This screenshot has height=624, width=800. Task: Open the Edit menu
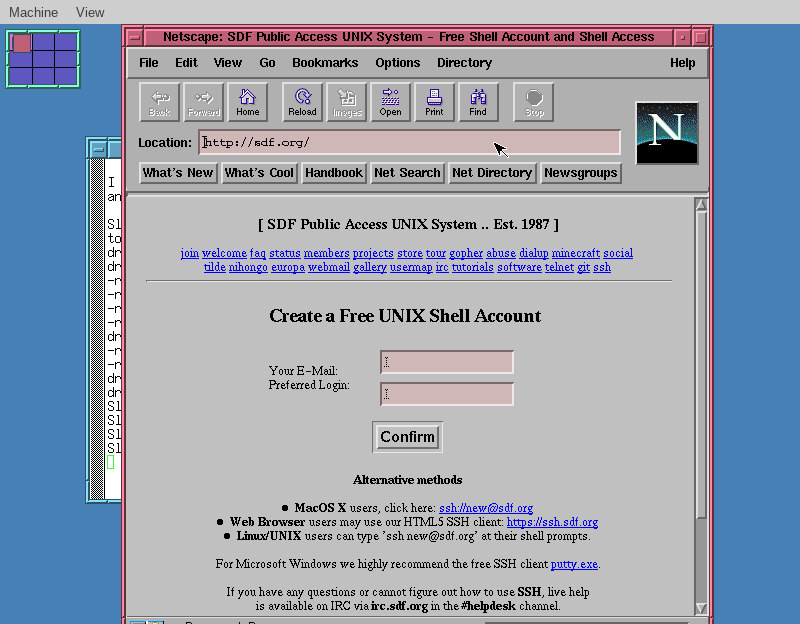tap(186, 63)
